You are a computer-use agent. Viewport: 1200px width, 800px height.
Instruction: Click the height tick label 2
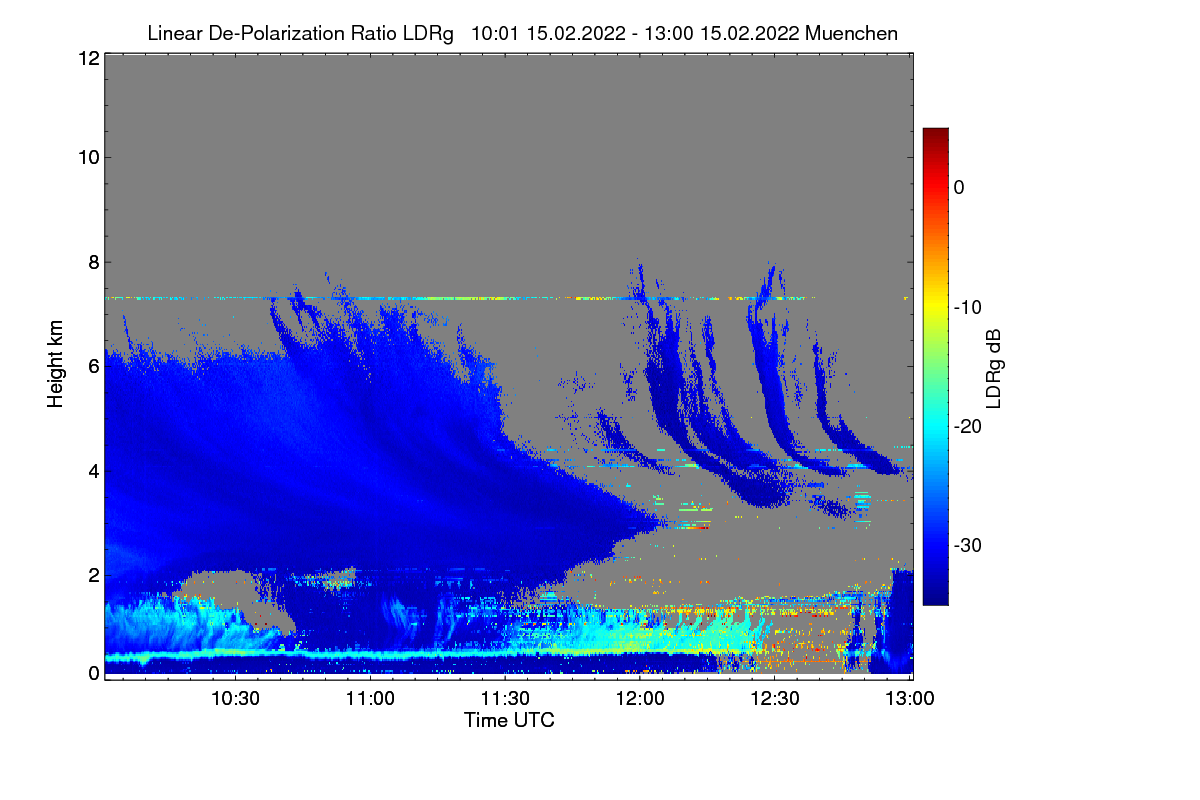pos(93,575)
